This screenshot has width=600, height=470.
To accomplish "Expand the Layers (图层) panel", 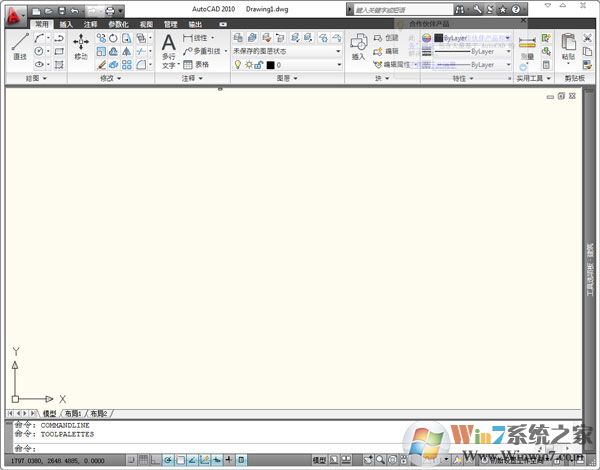I will (287, 78).
